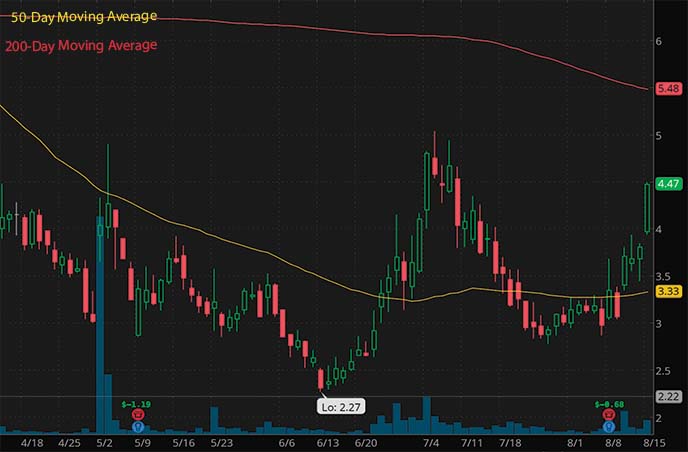
Task: Click the 4/18 date label
Action: (x=32, y=442)
